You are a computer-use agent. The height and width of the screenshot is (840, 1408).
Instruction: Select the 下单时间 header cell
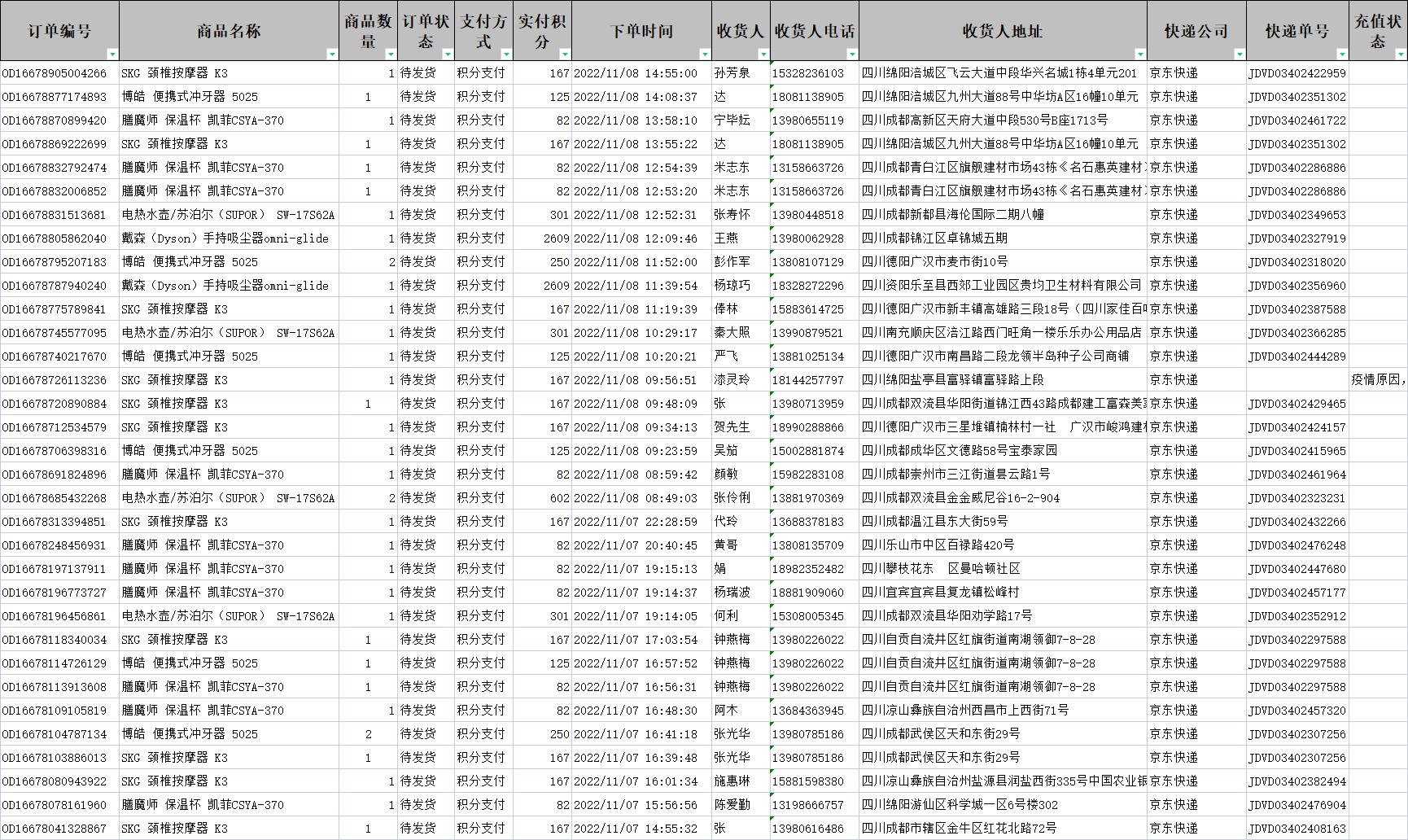click(642, 31)
